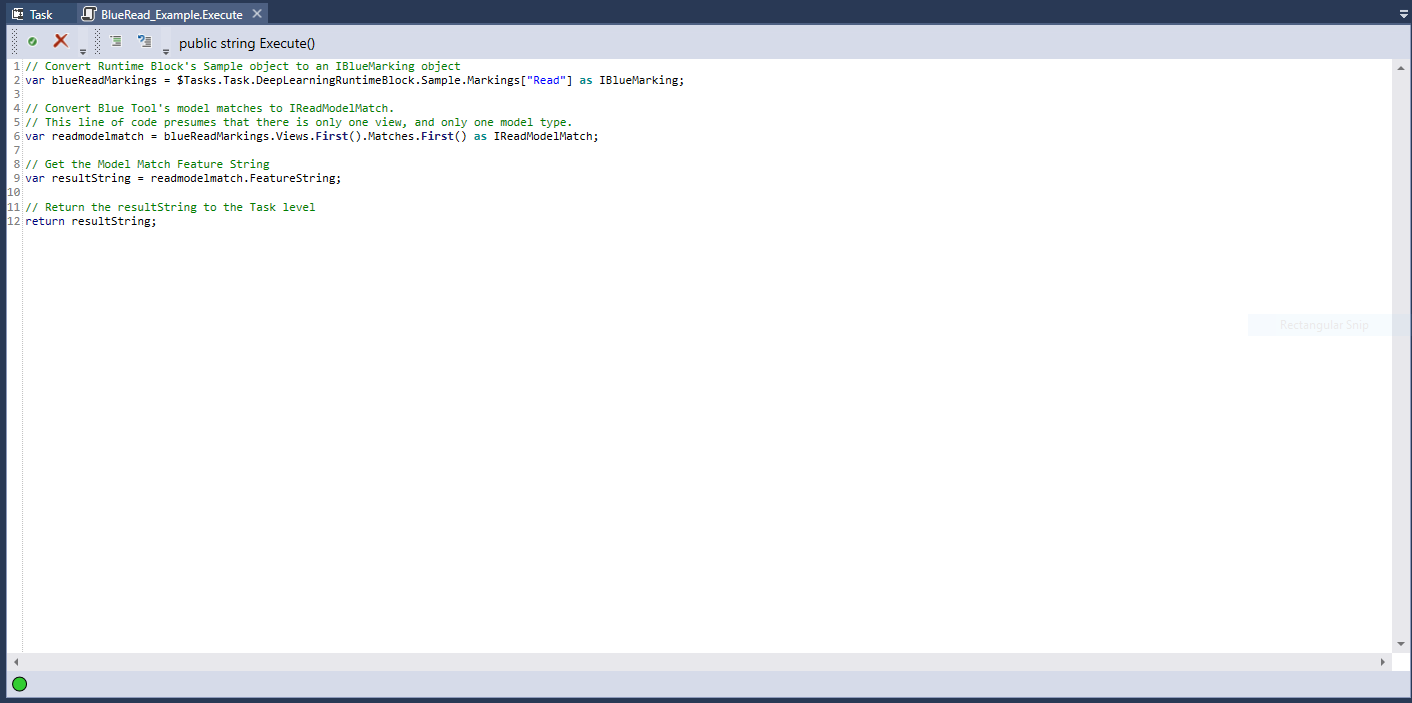The width and height of the screenshot is (1412, 703).
Task: Grab the first toolbar's dotted grip handle
Action: click(x=14, y=42)
